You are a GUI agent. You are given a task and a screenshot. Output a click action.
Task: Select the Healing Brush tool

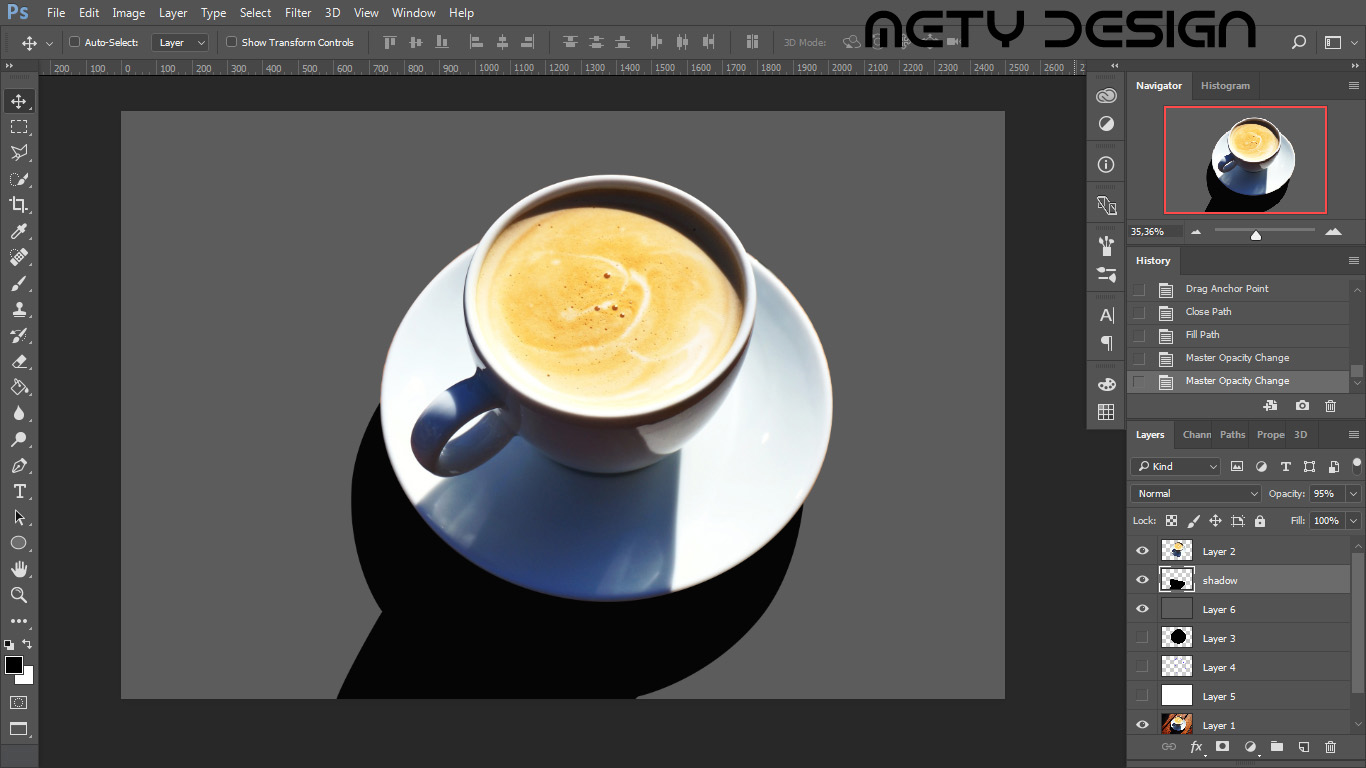[19, 257]
